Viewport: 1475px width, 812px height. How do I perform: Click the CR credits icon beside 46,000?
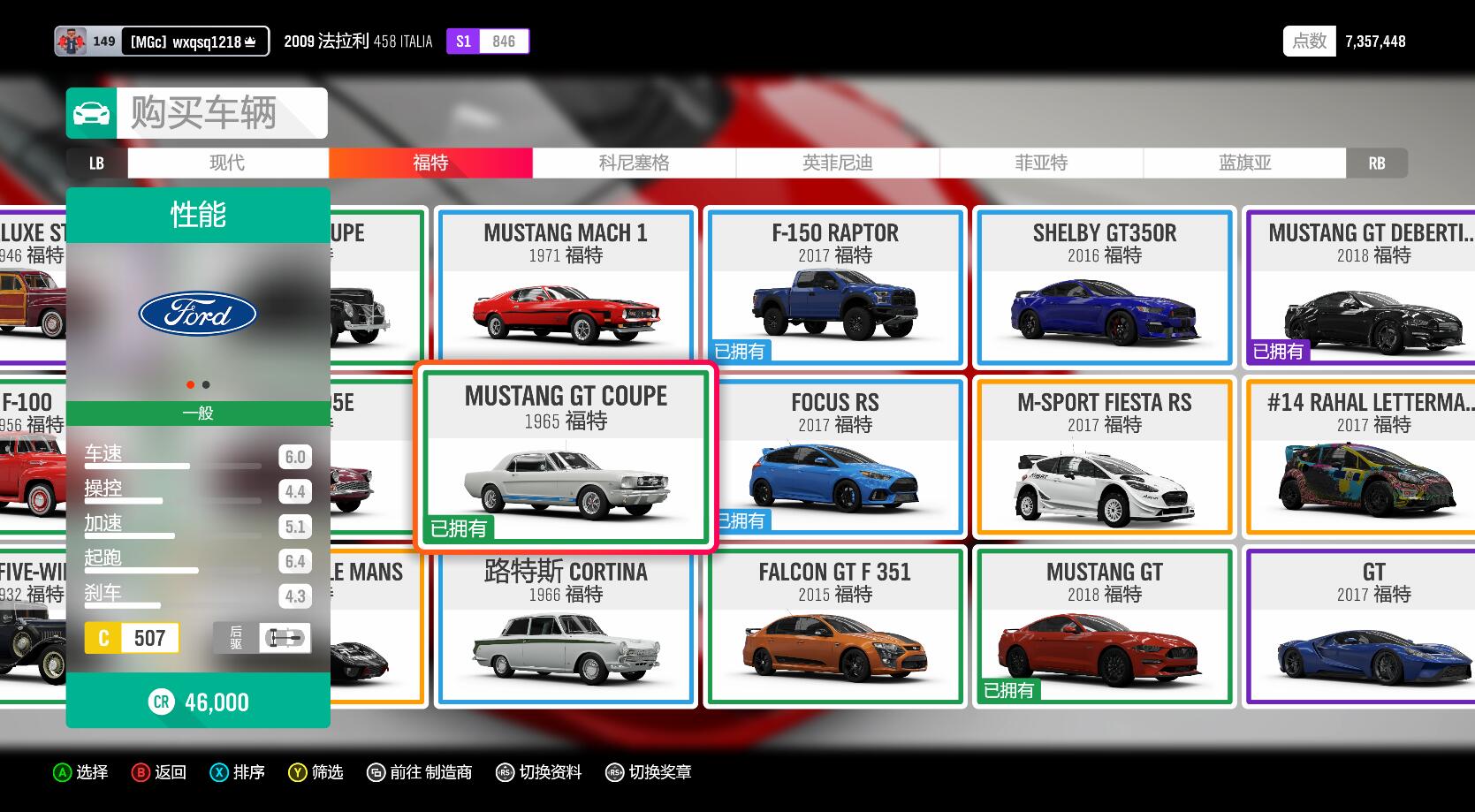(x=161, y=702)
